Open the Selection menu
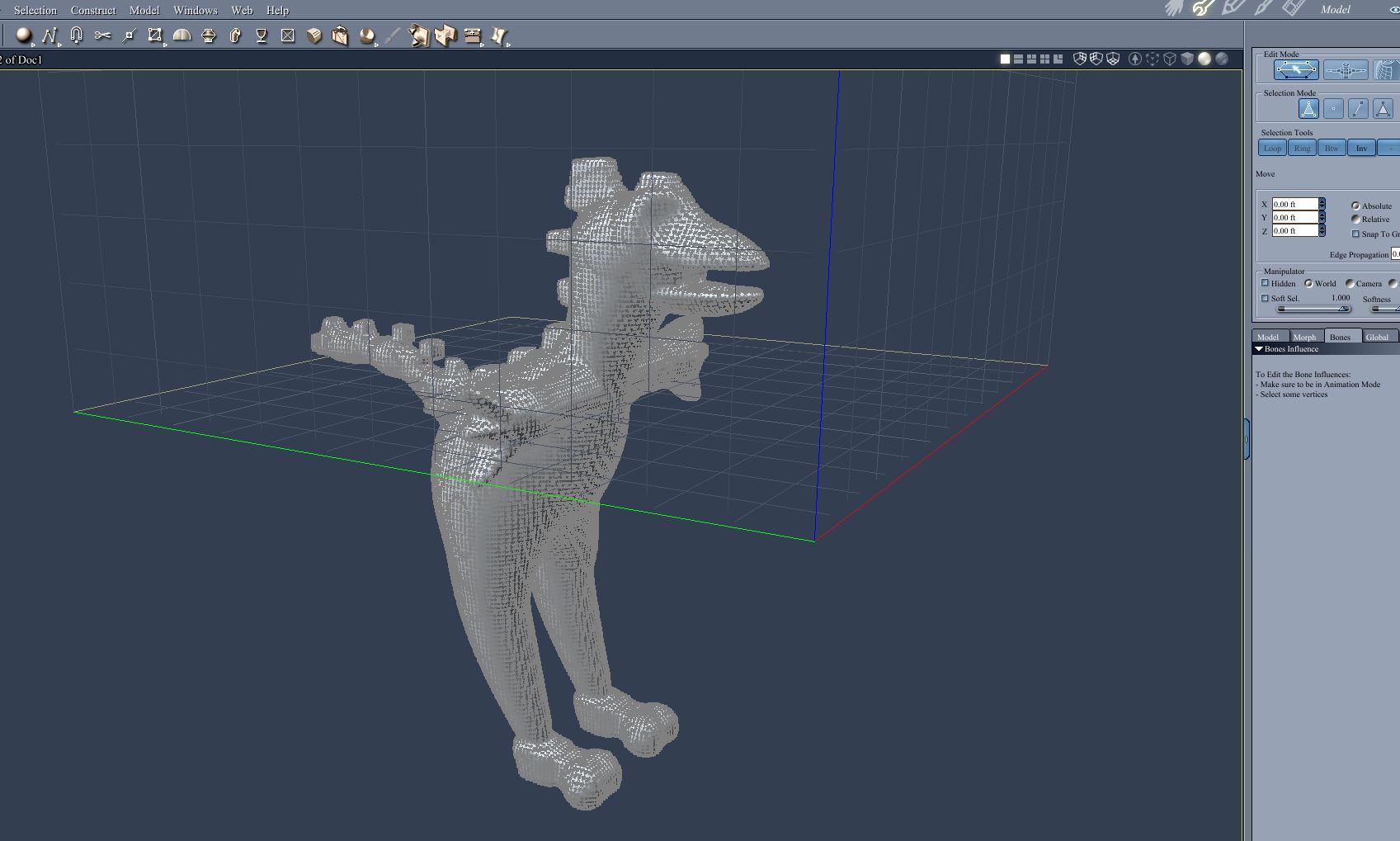 coord(35,10)
